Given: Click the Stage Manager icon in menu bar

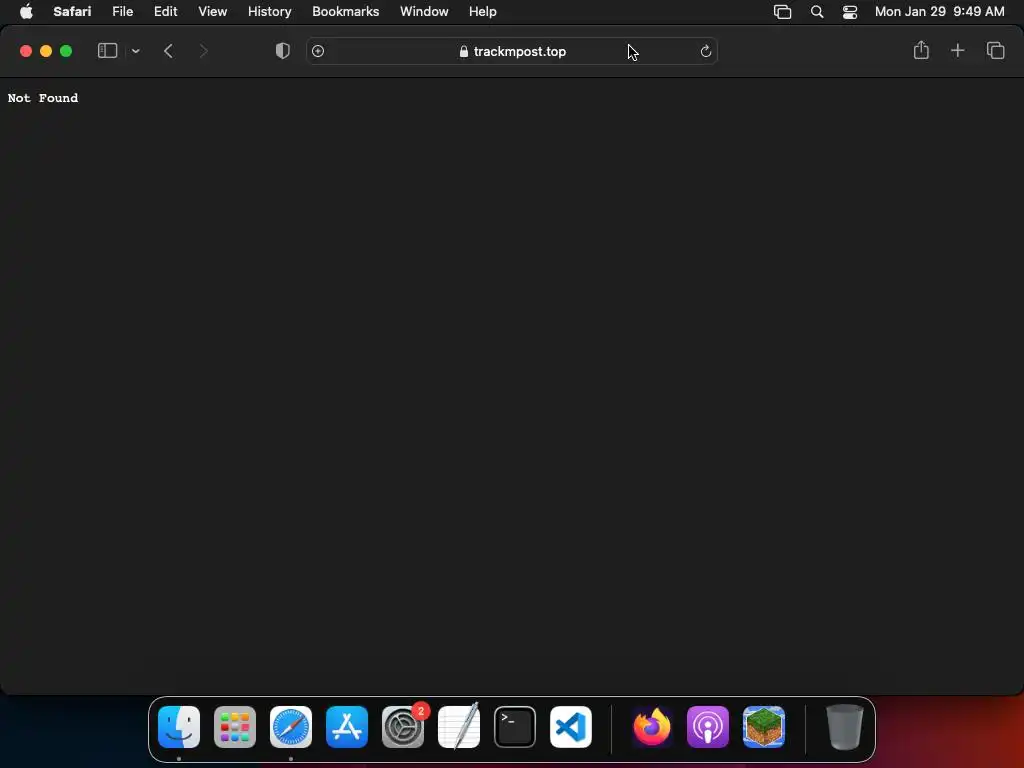Looking at the screenshot, I should coord(782,12).
